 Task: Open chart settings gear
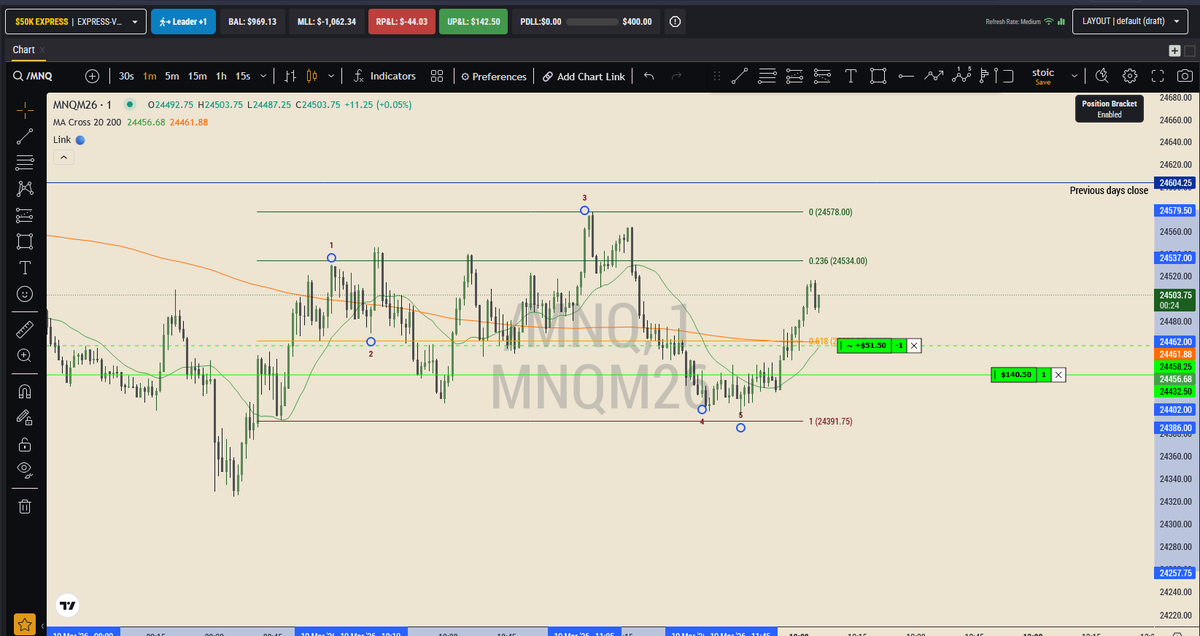(x=1130, y=76)
